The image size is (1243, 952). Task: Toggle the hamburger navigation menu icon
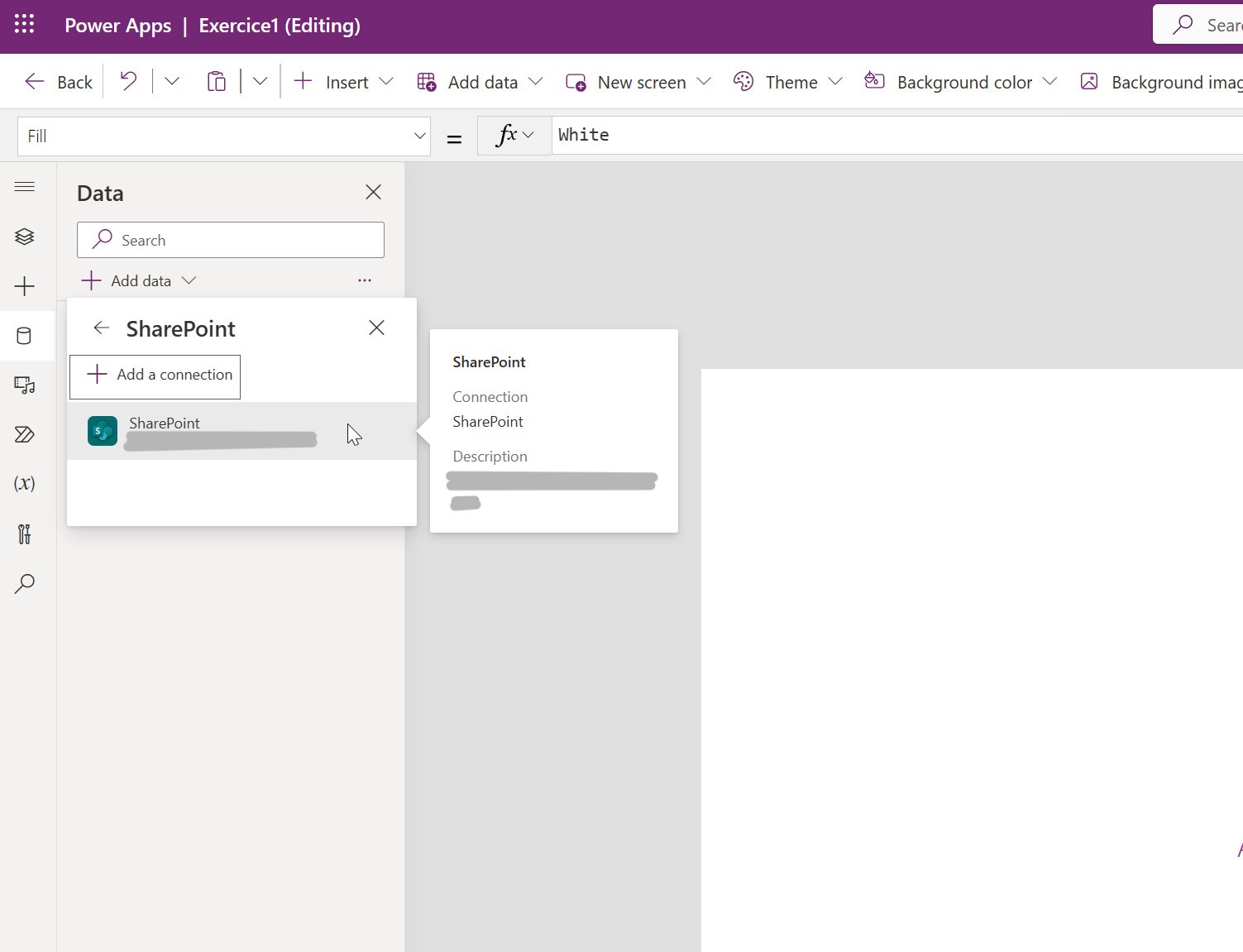click(x=25, y=187)
